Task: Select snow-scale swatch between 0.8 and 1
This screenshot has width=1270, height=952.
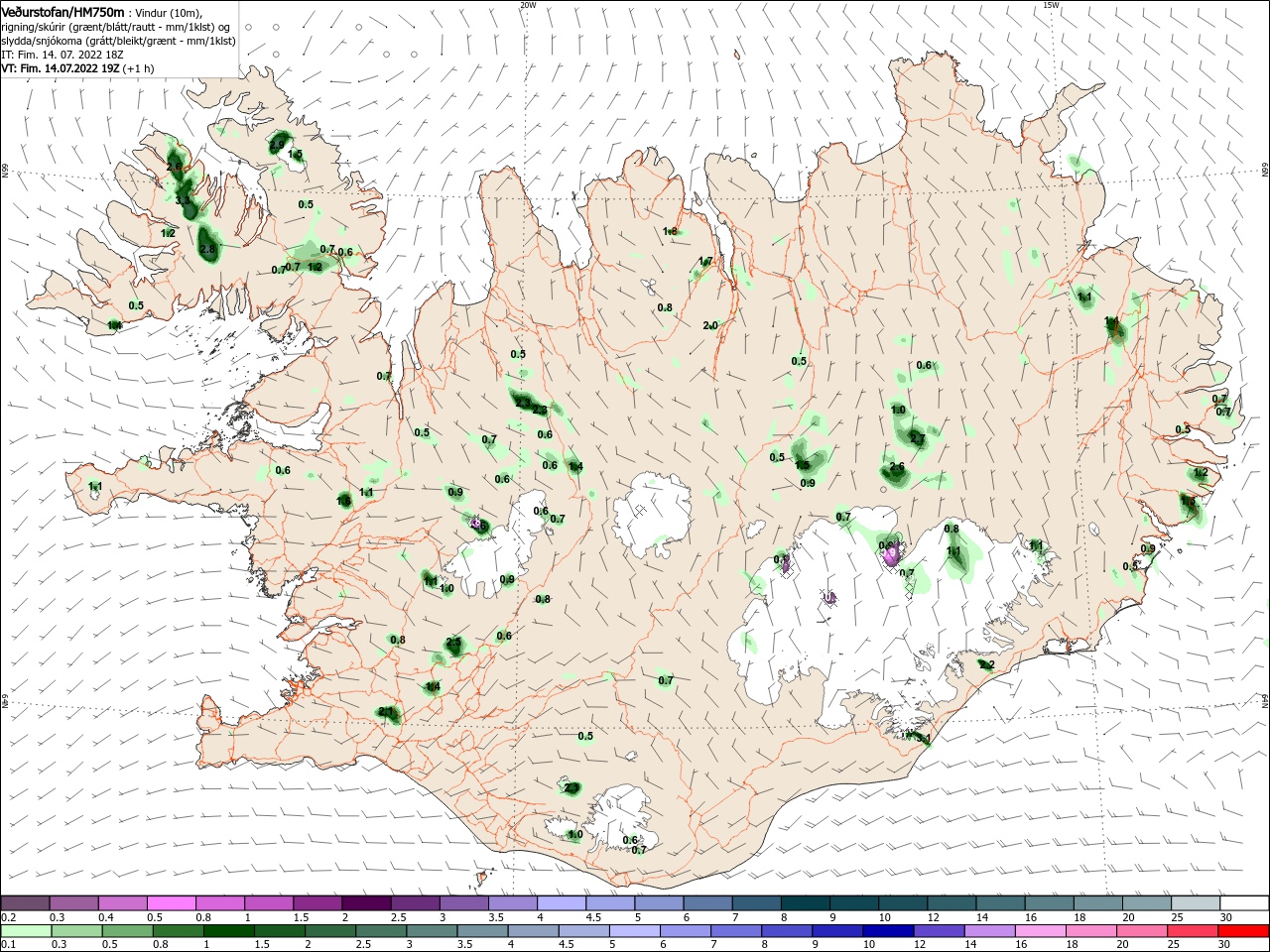Action: click(x=220, y=902)
